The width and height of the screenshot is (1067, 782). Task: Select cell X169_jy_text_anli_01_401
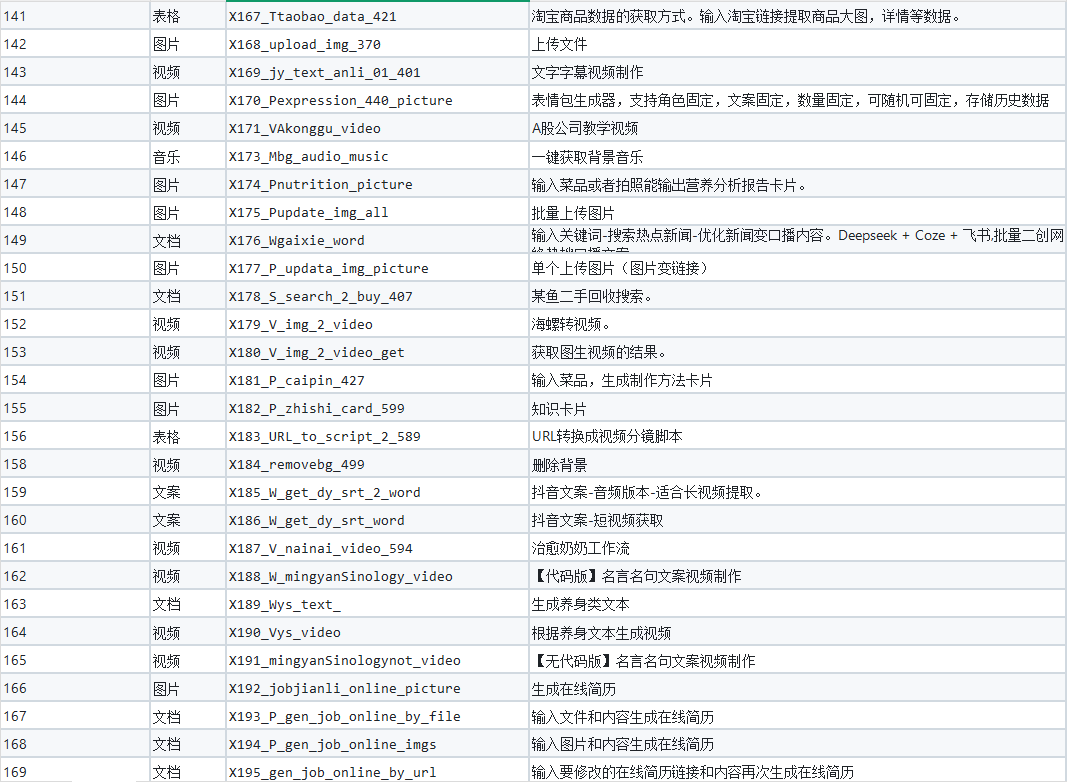[377, 71]
